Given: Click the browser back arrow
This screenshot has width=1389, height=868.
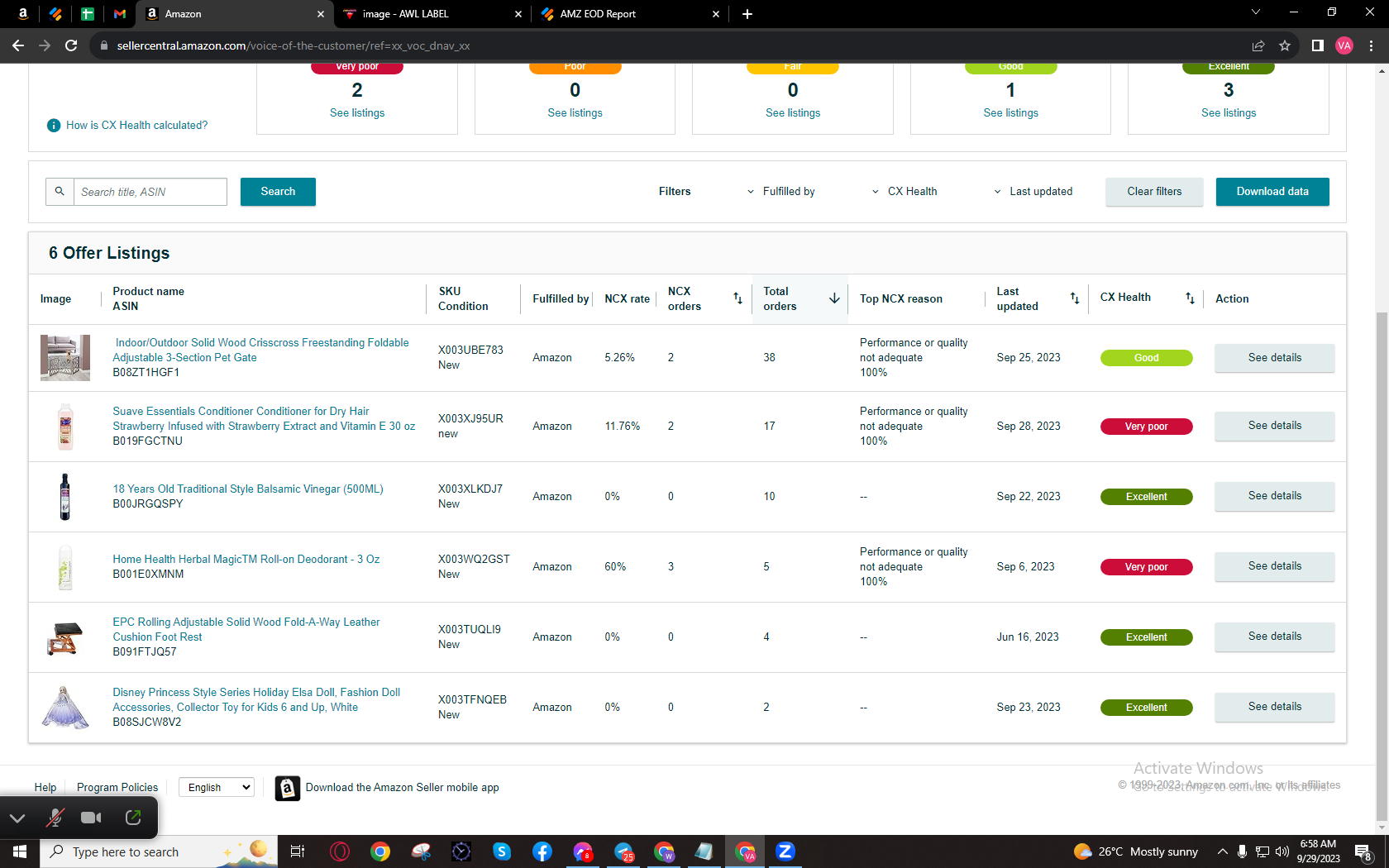Looking at the screenshot, I should click(18, 45).
